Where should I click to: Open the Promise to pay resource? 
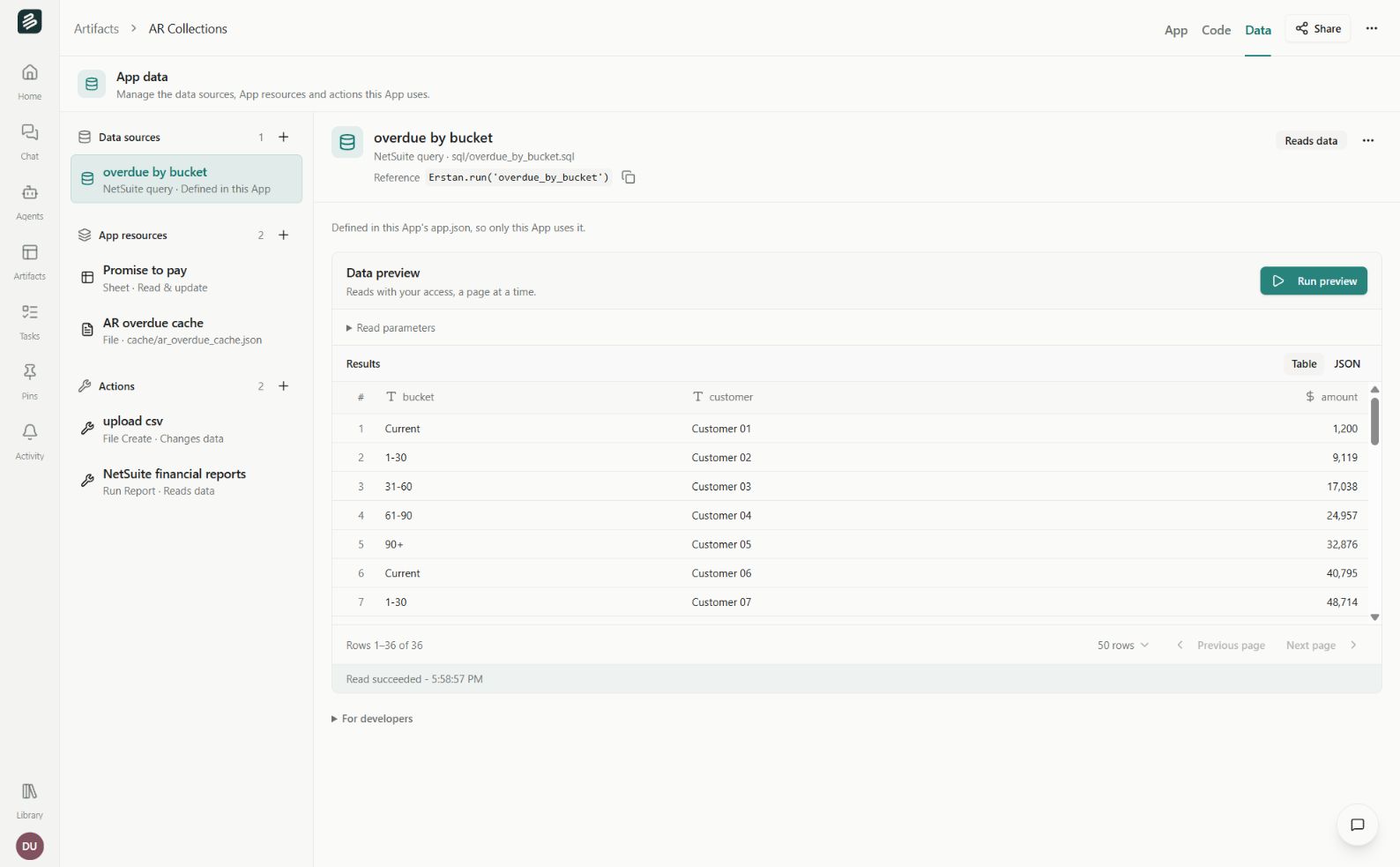click(186, 278)
